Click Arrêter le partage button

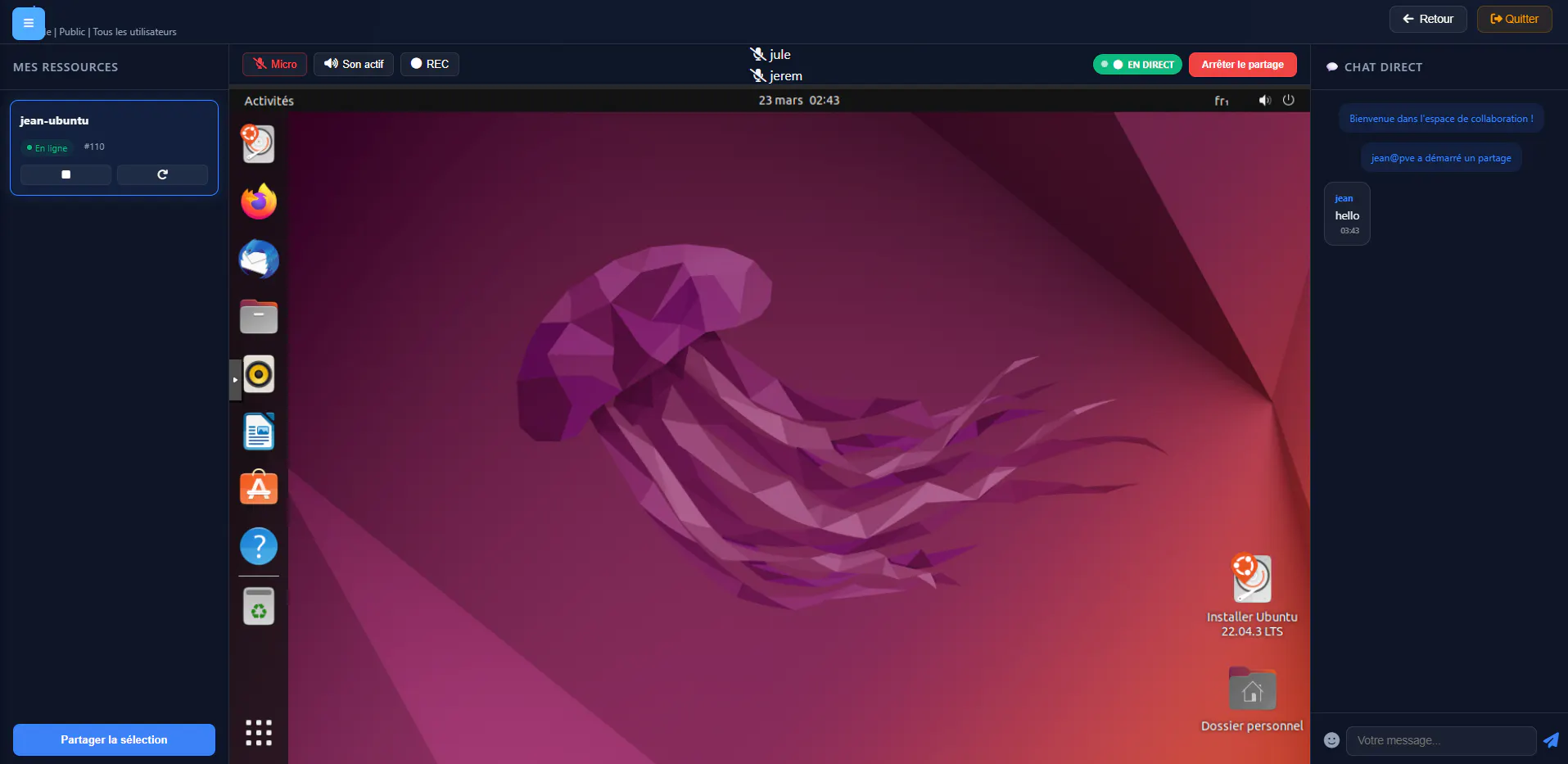coord(1242,65)
